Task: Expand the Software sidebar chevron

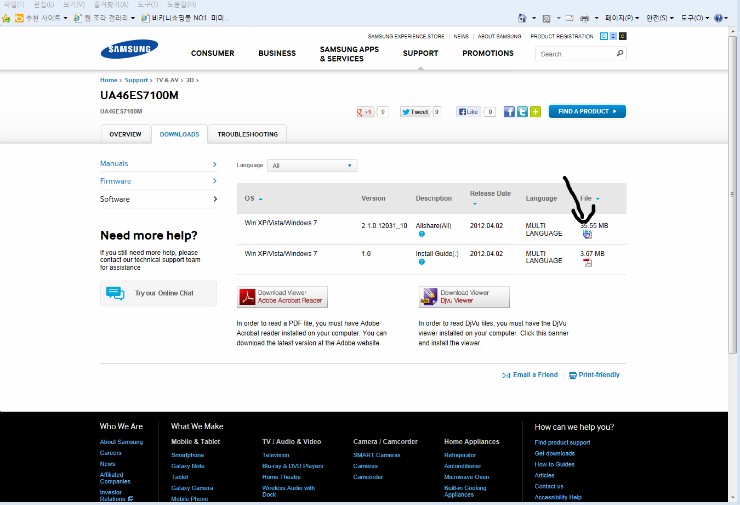Action: 215,199
